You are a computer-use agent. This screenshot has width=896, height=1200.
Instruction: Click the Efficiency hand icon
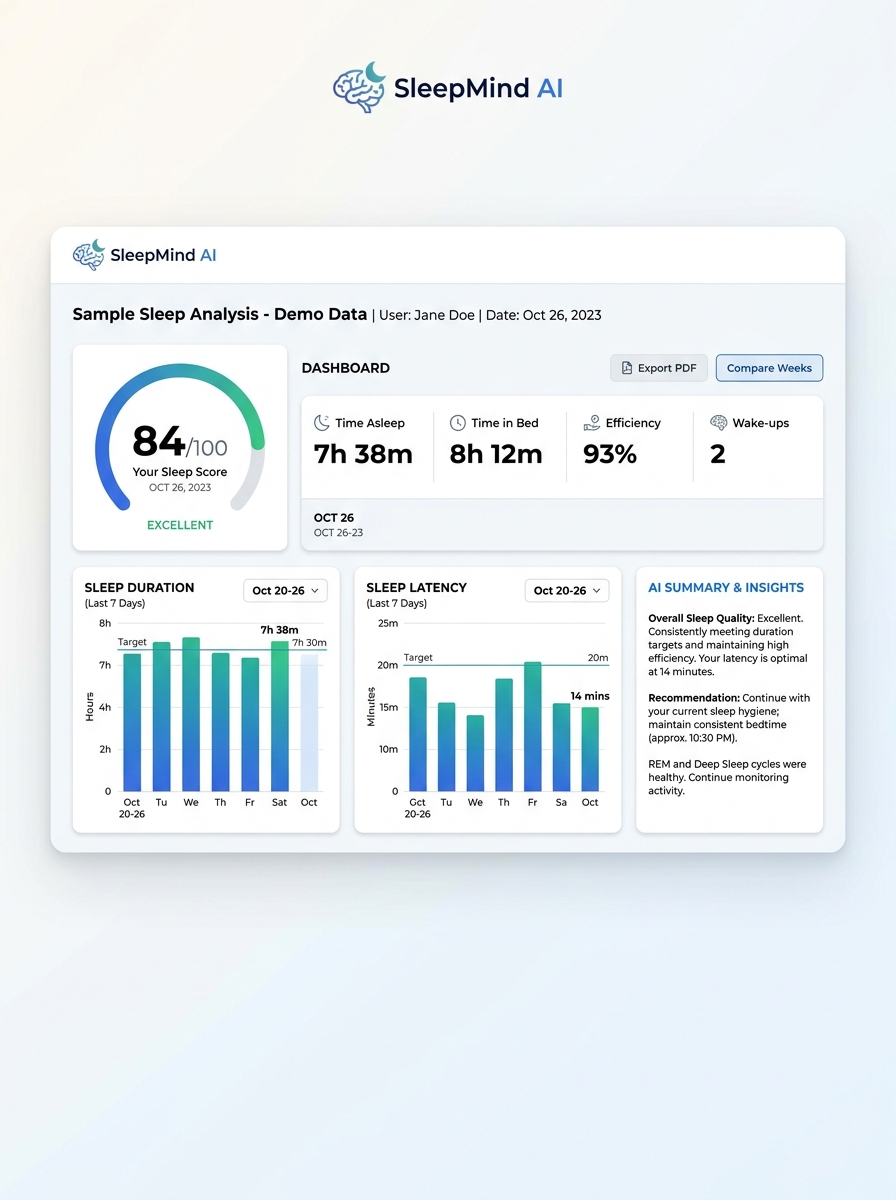592,423
